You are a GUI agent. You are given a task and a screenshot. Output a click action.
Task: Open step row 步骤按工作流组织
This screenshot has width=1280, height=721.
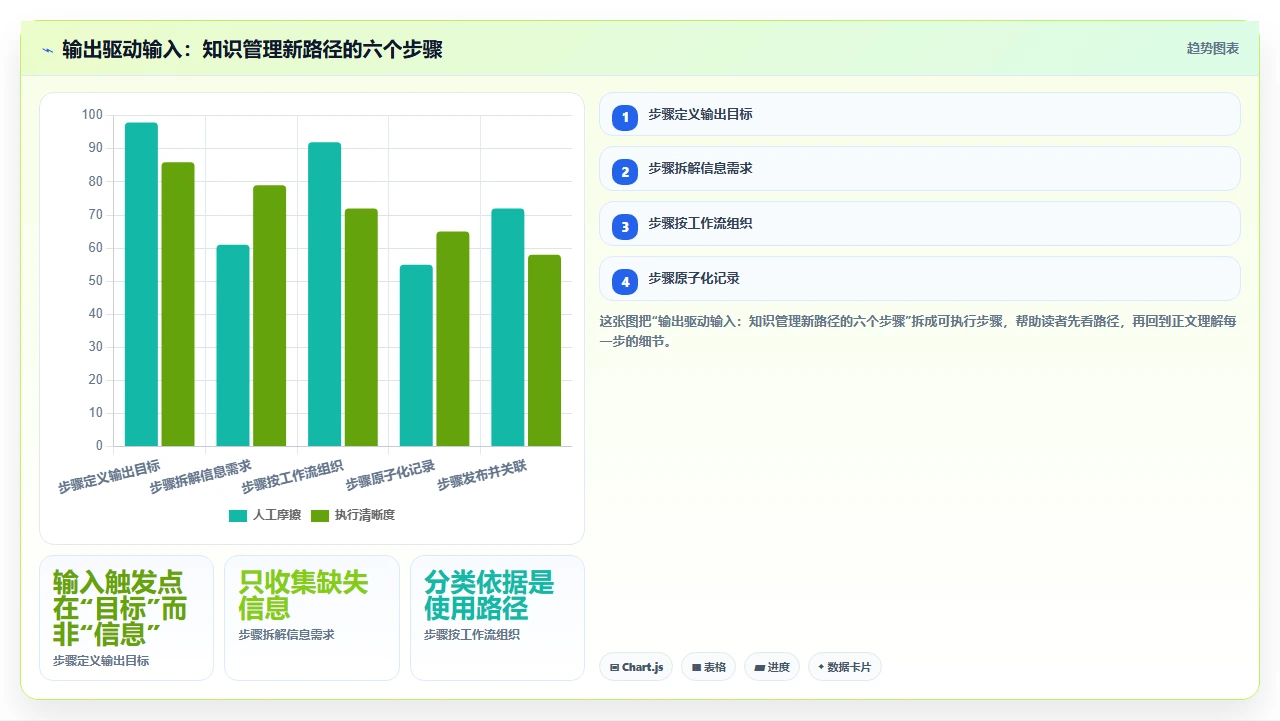pyautogui.click(x=919, y=224)
